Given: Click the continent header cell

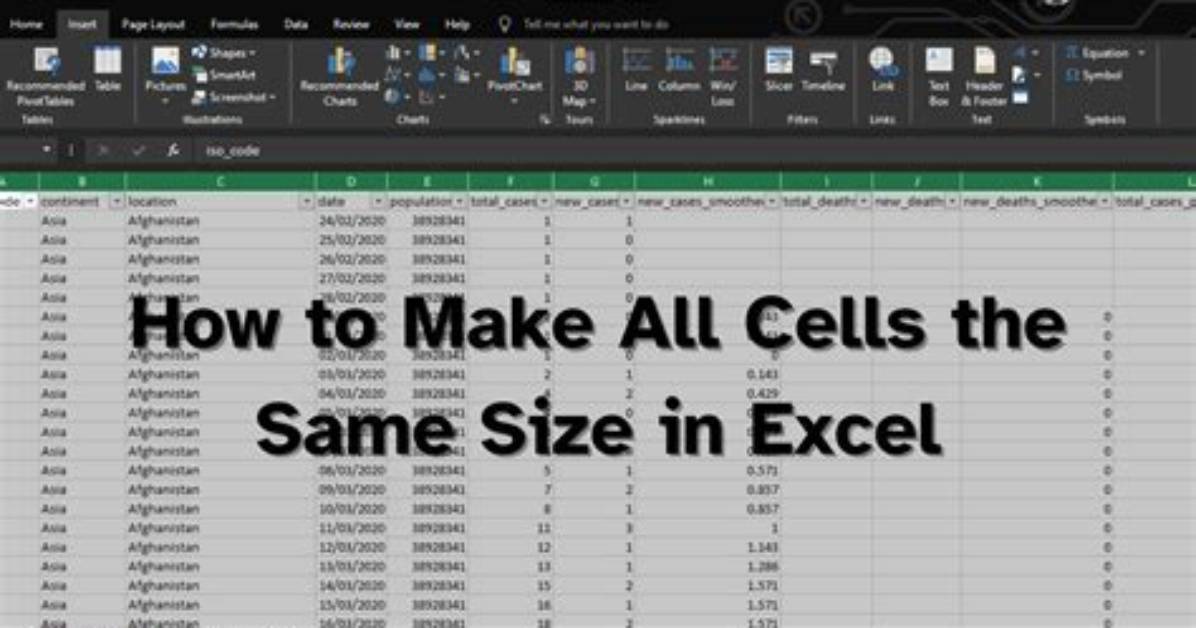Looking at the screenshot, I should [x=82, y=201].
